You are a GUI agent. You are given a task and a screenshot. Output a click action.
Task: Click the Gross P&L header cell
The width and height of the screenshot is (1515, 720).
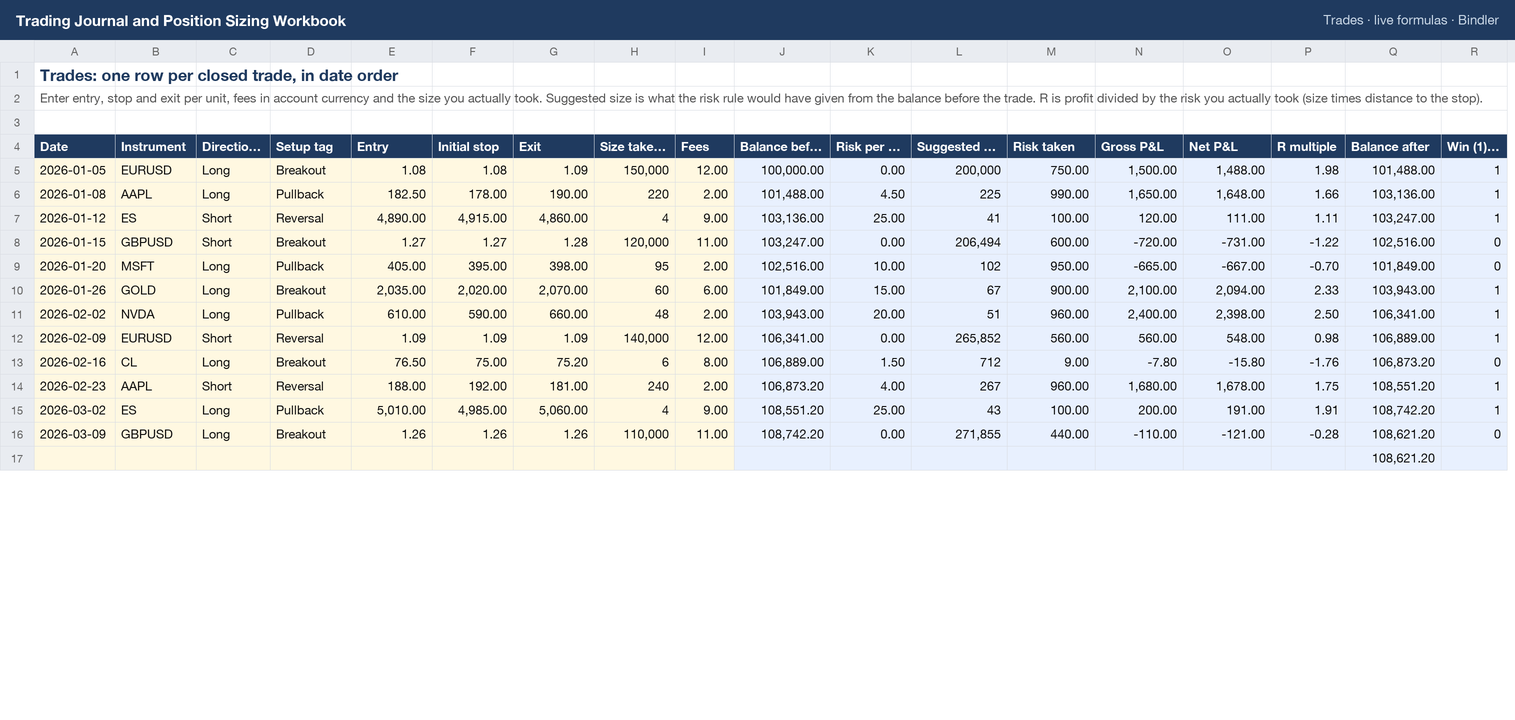click(x=1138, y=146)
